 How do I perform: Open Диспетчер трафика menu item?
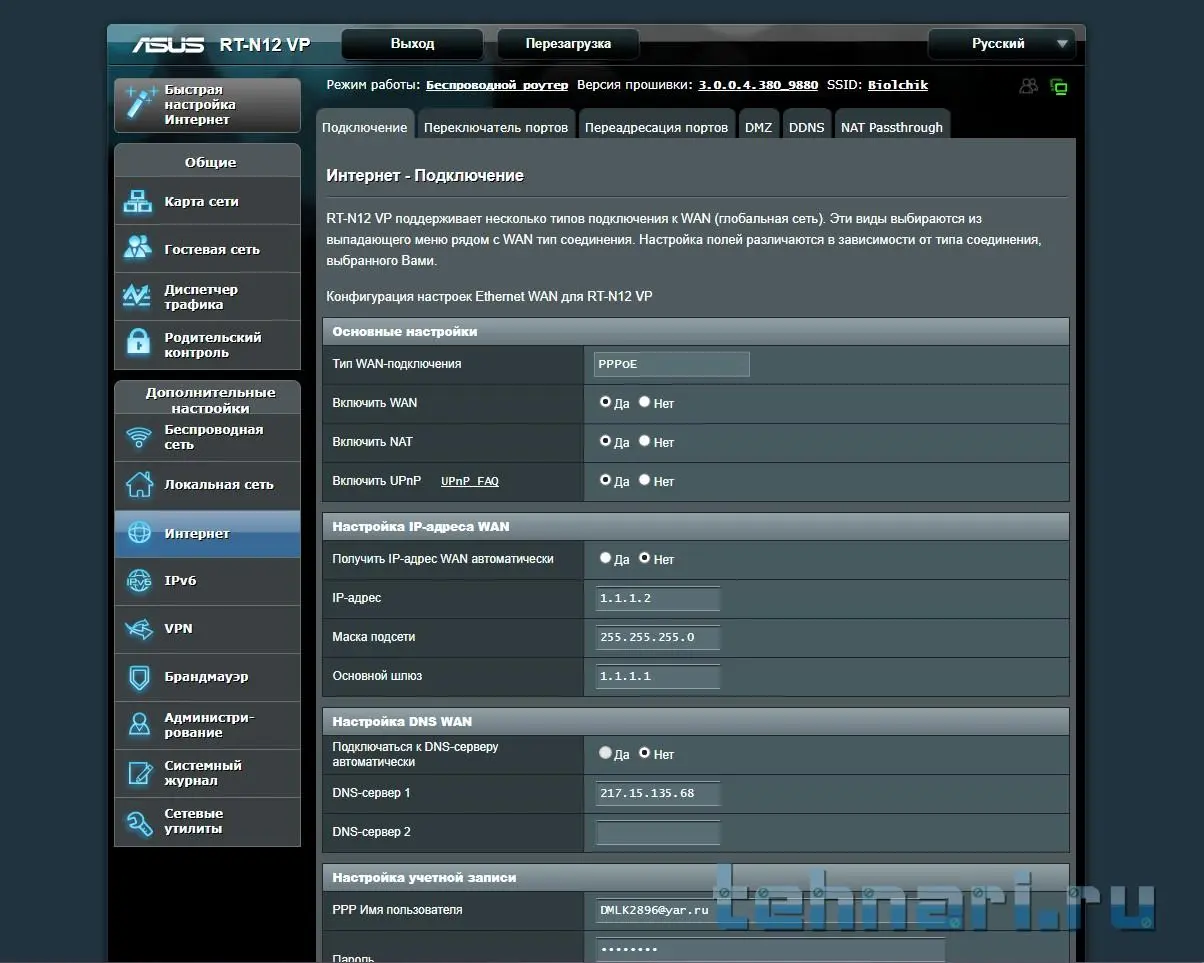[x=207, y=297]
